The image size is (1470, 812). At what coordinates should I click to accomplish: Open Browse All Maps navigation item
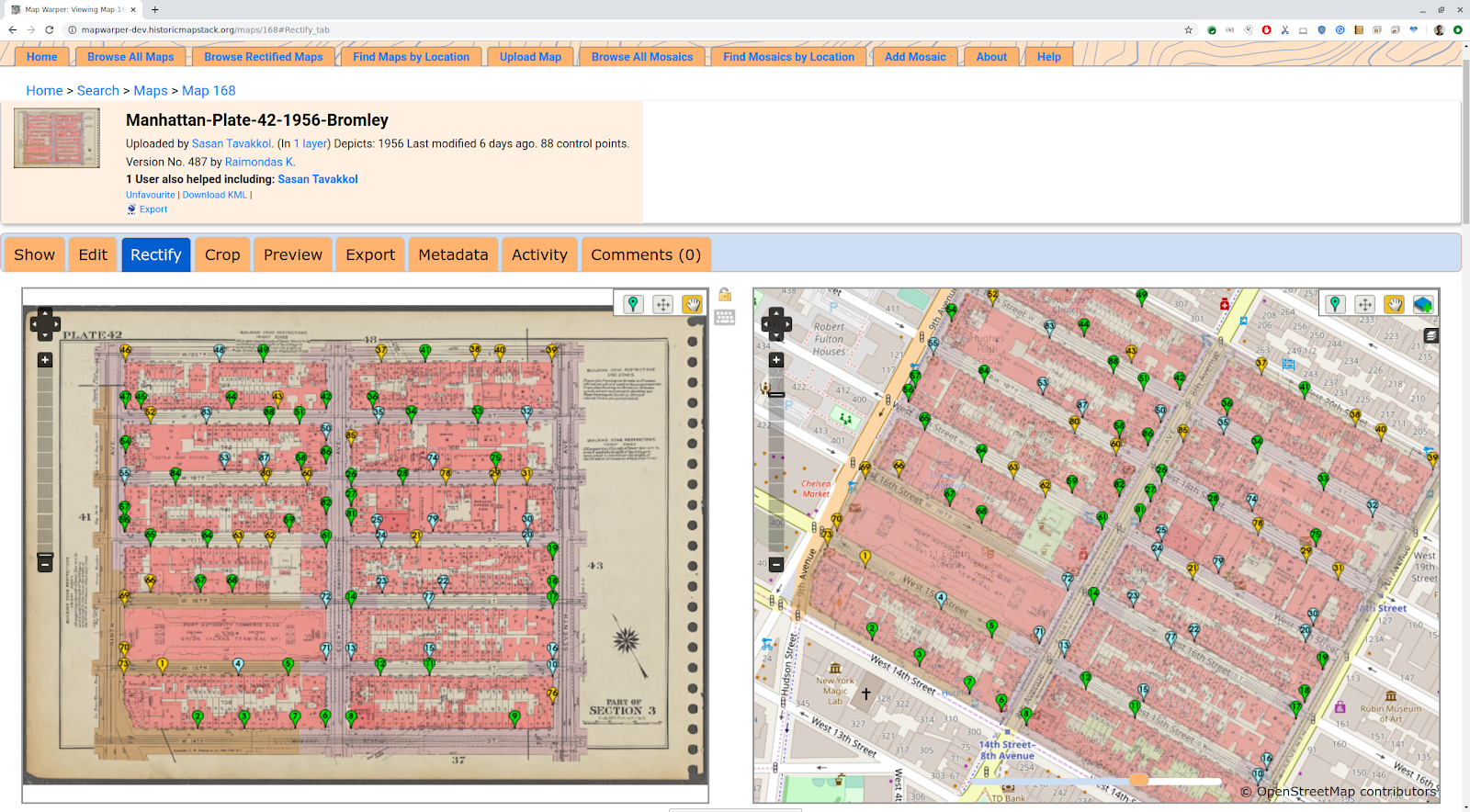(130, 57)
